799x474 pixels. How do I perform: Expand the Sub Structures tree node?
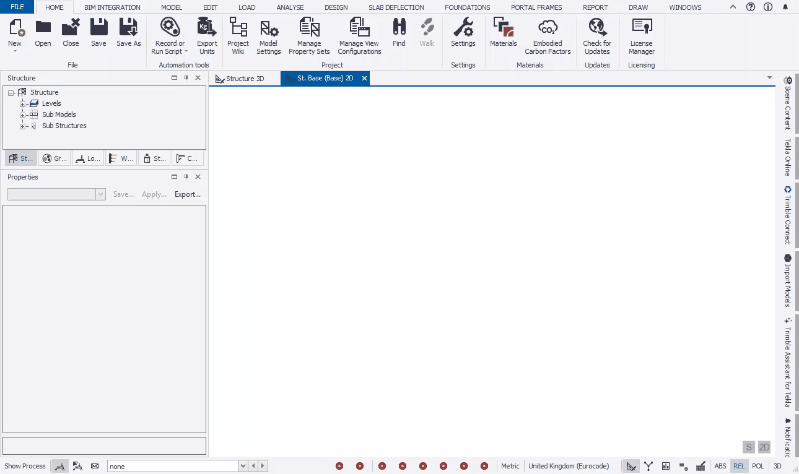pyautogui.click(x=22, y=126)
